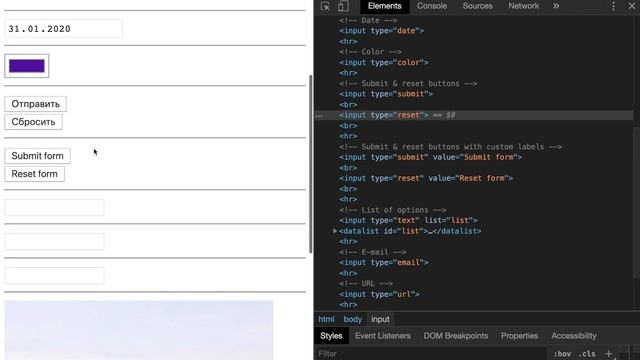
Task: Add a new style rule plus icon
Action: click(x=609, y=354)
